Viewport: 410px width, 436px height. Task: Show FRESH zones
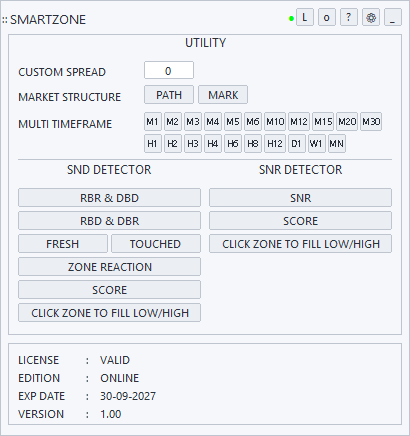(63, 244)
